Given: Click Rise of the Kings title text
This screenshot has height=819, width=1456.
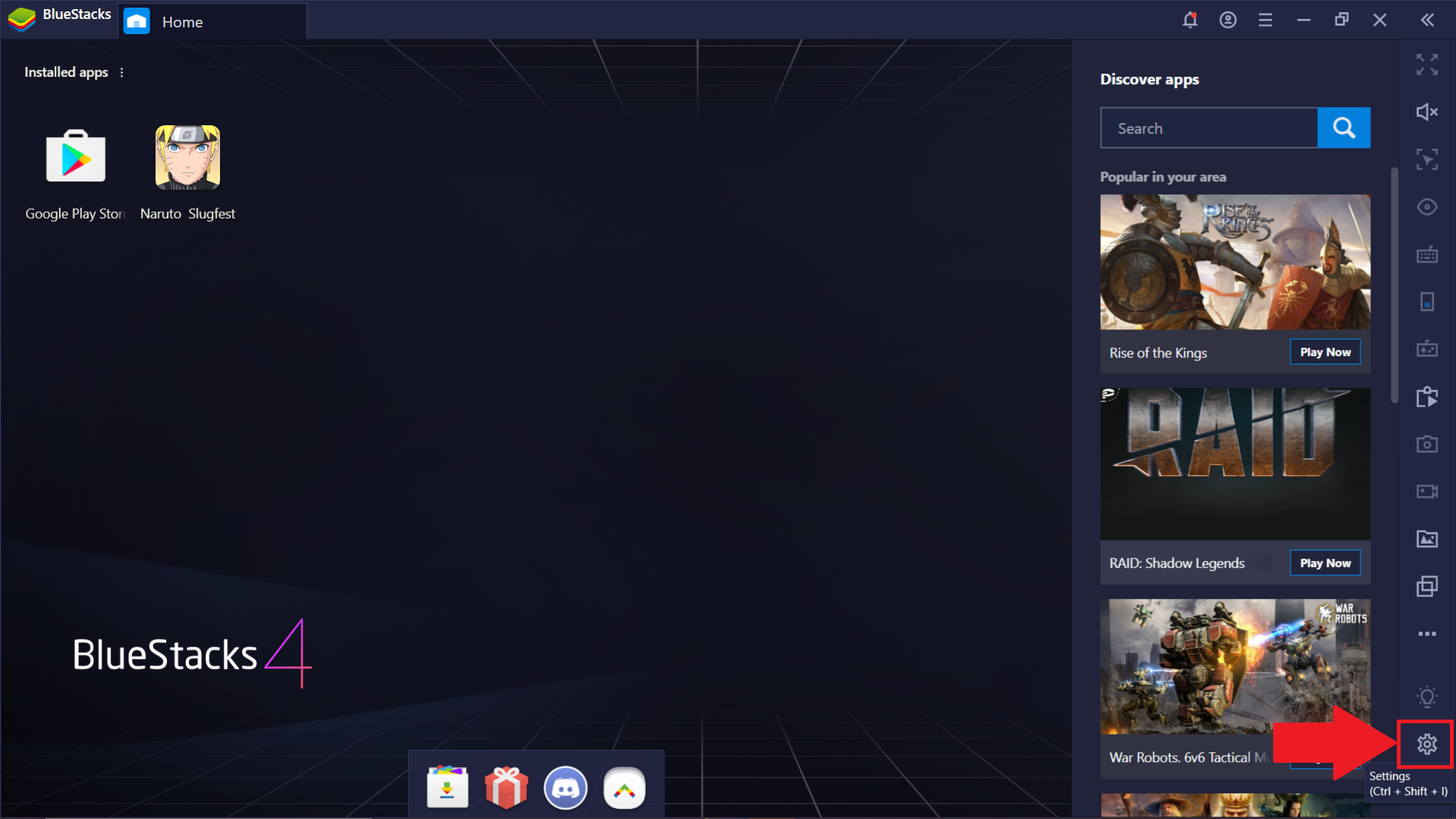Looking at the screenshot, I should click(x=1158, y=353).
